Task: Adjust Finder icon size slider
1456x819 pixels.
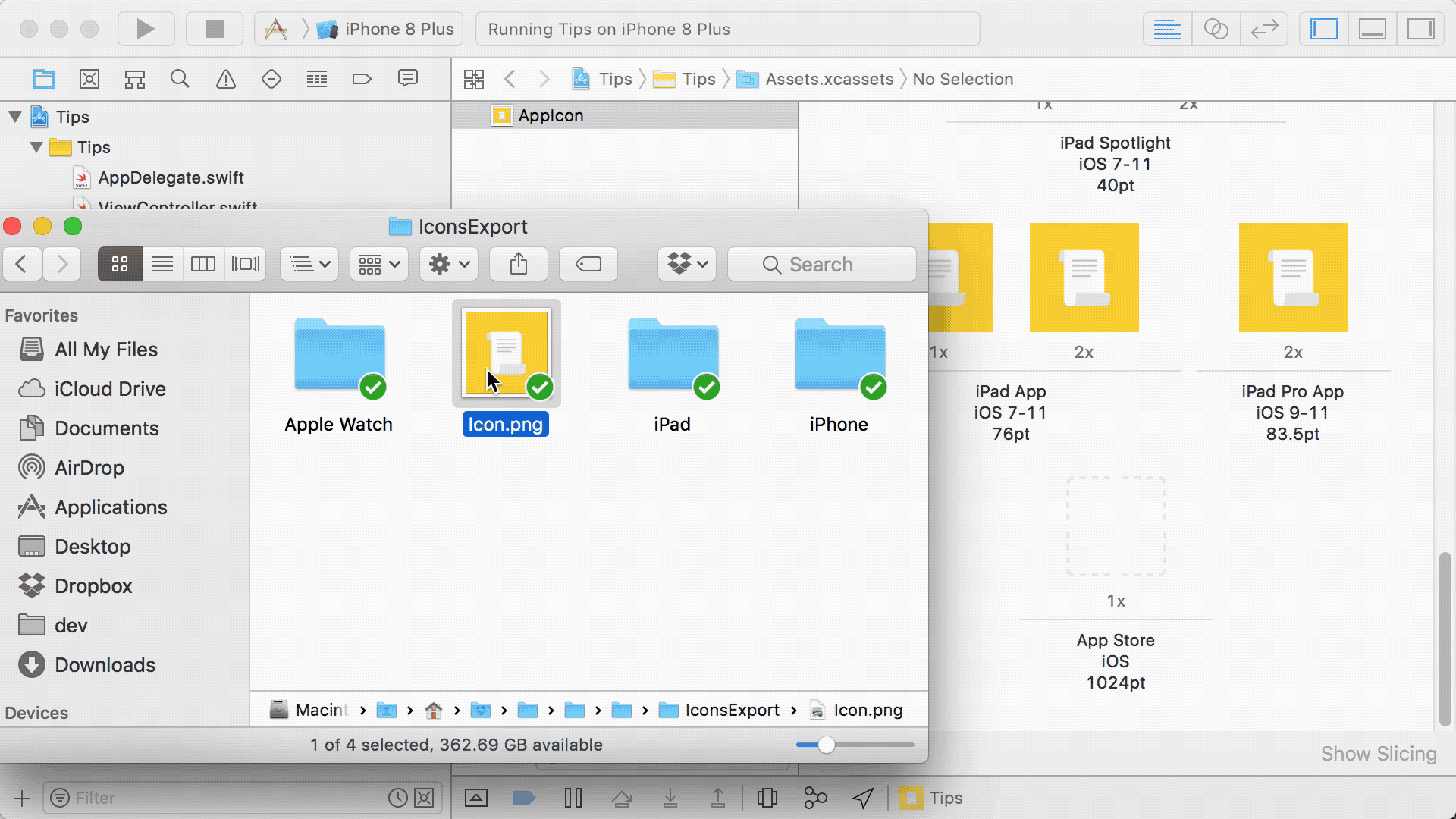Action: (827, 745)
